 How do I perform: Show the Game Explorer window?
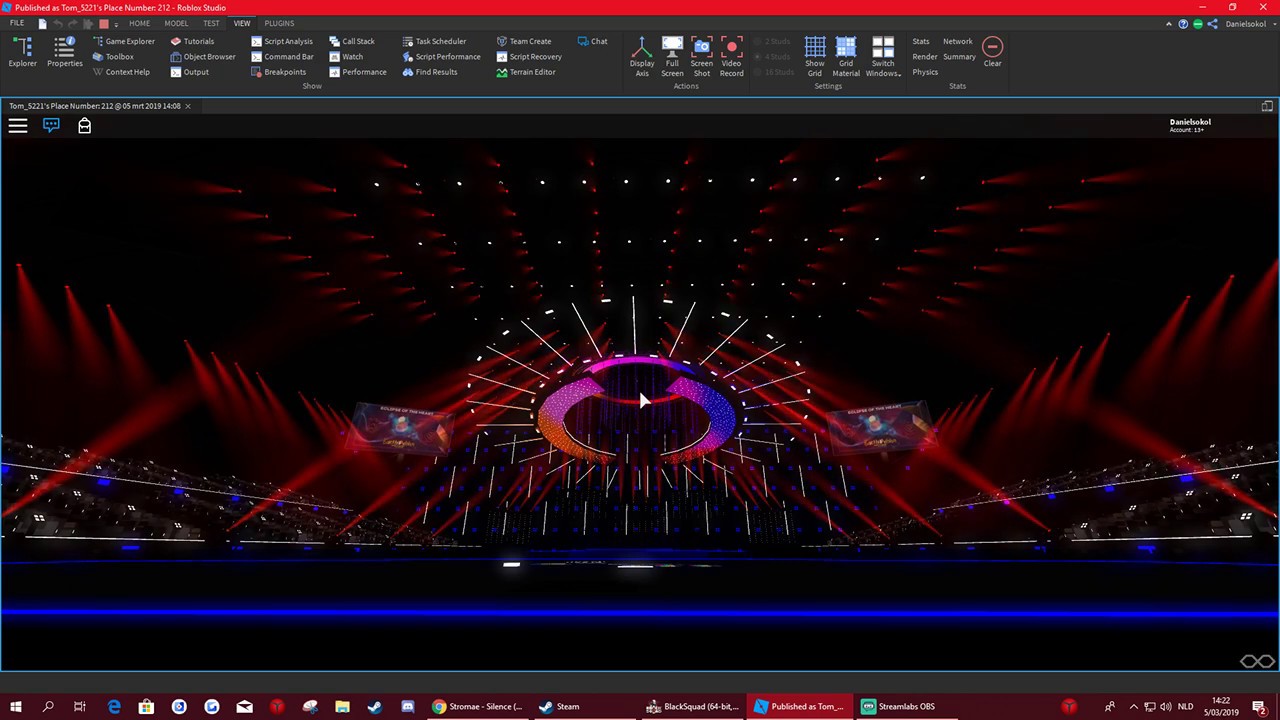coord(123,41)
